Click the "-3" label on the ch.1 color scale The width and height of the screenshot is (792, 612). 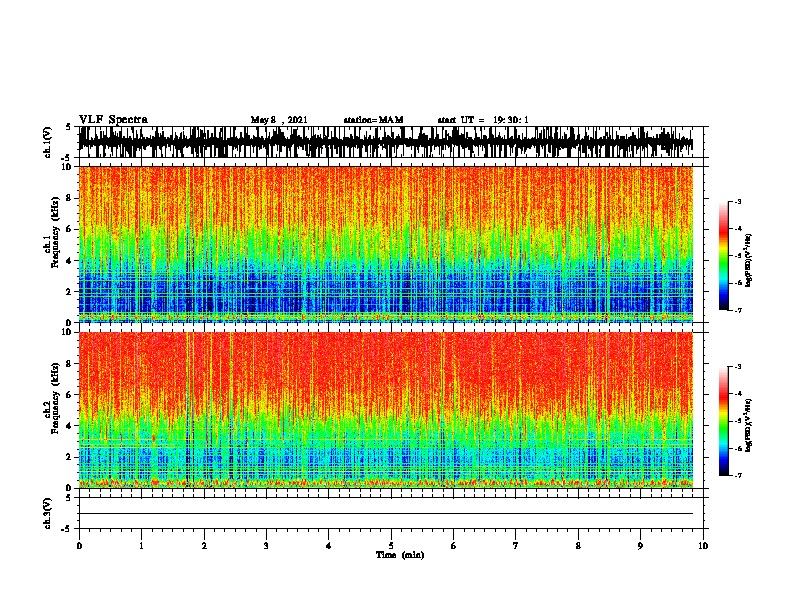pyautogui.click(x=737, y=201)
